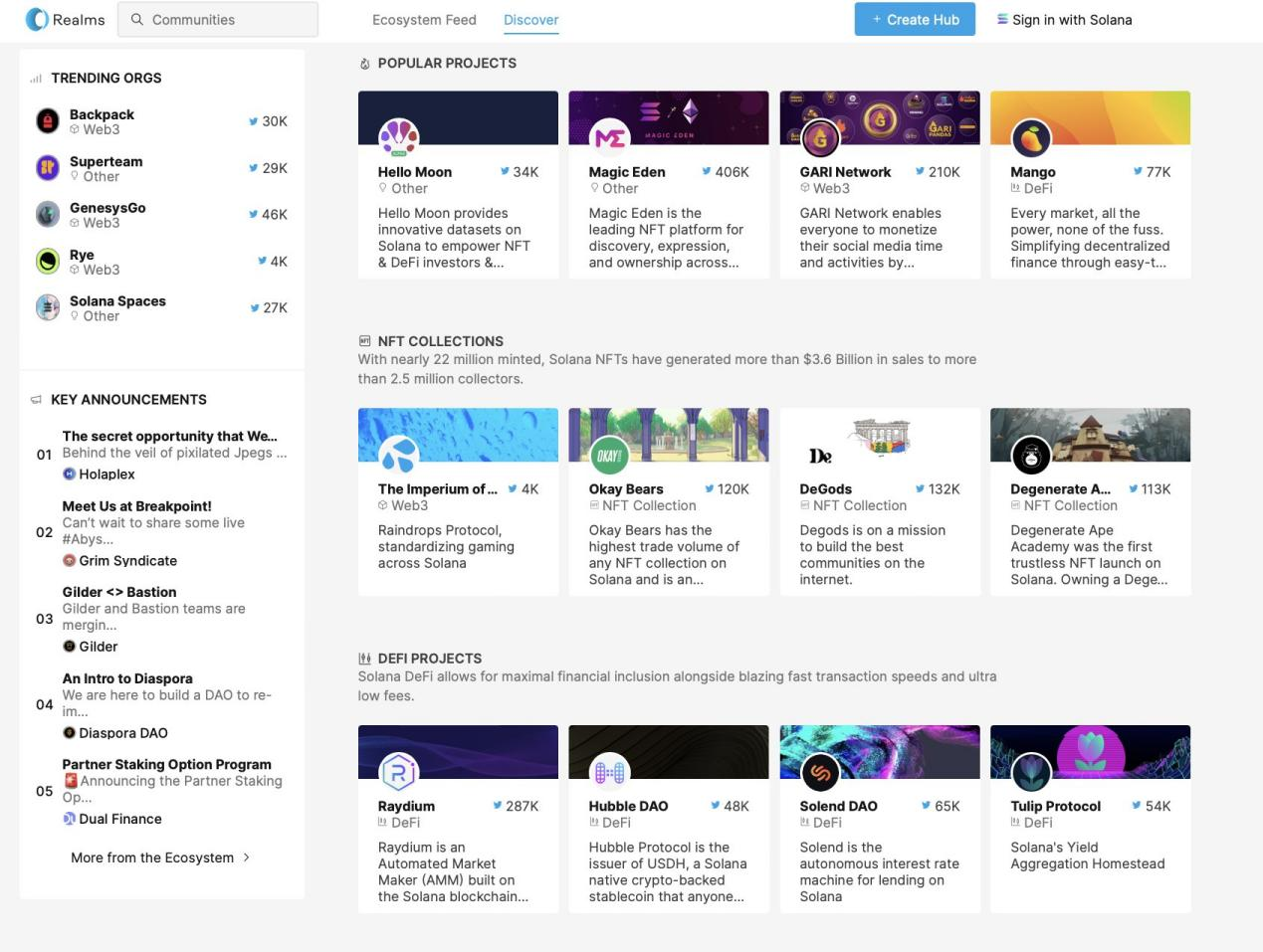Click the Rye green avatar icon

(x=48, y=262)
